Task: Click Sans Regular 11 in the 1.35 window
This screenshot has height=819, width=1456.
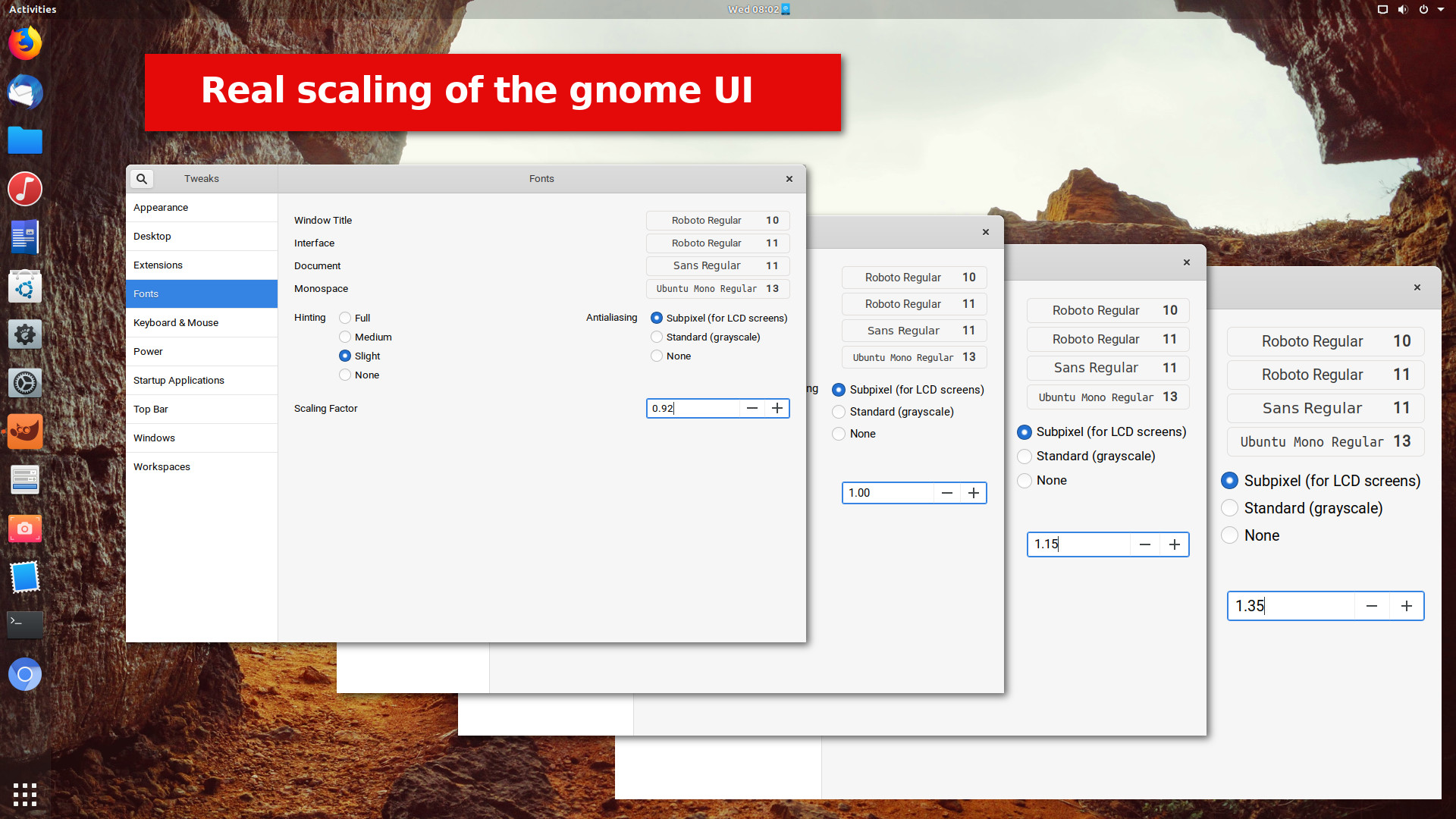Action: 1326,408
